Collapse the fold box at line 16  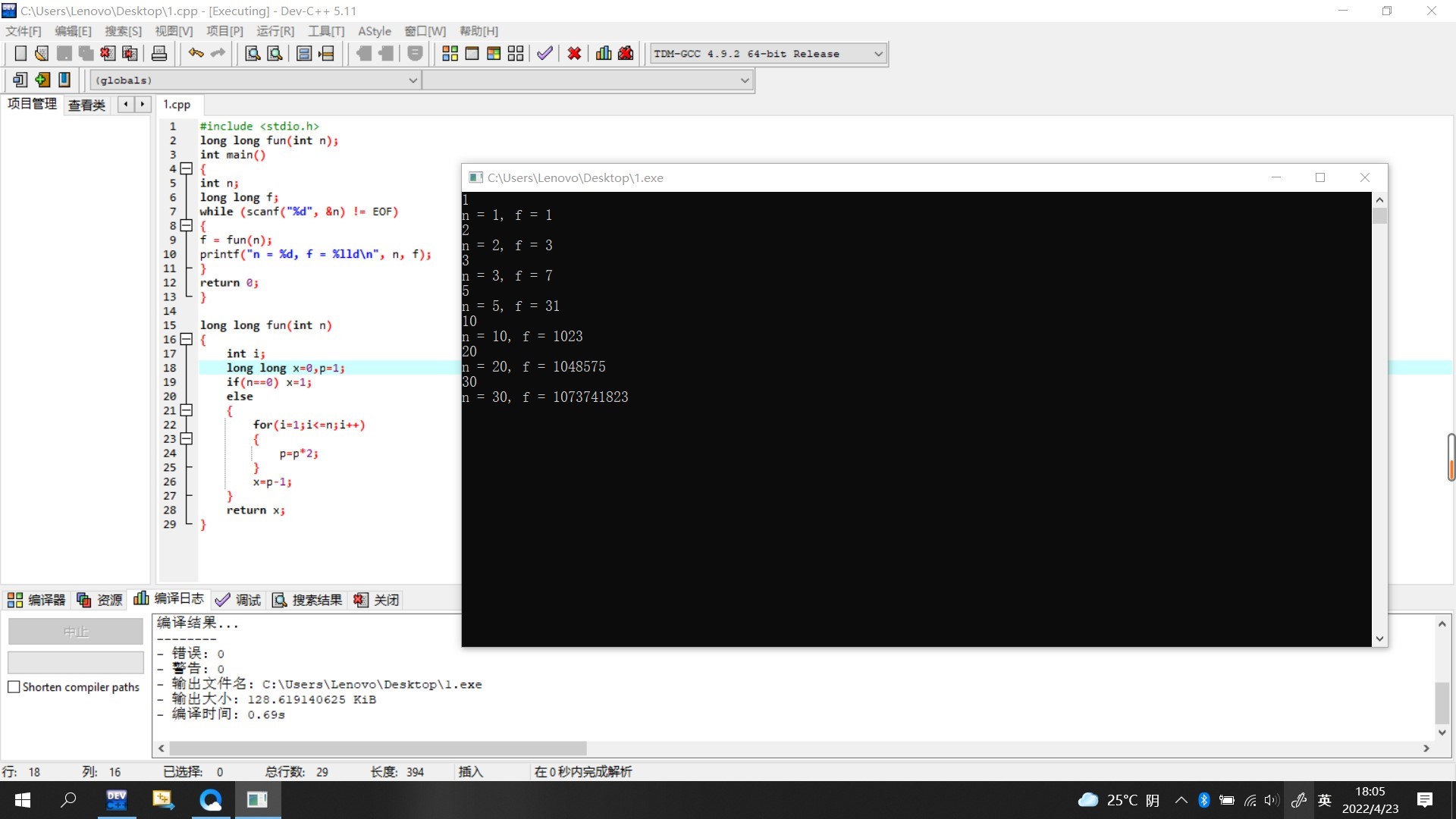pyautogui.click(x=187, y=339)
